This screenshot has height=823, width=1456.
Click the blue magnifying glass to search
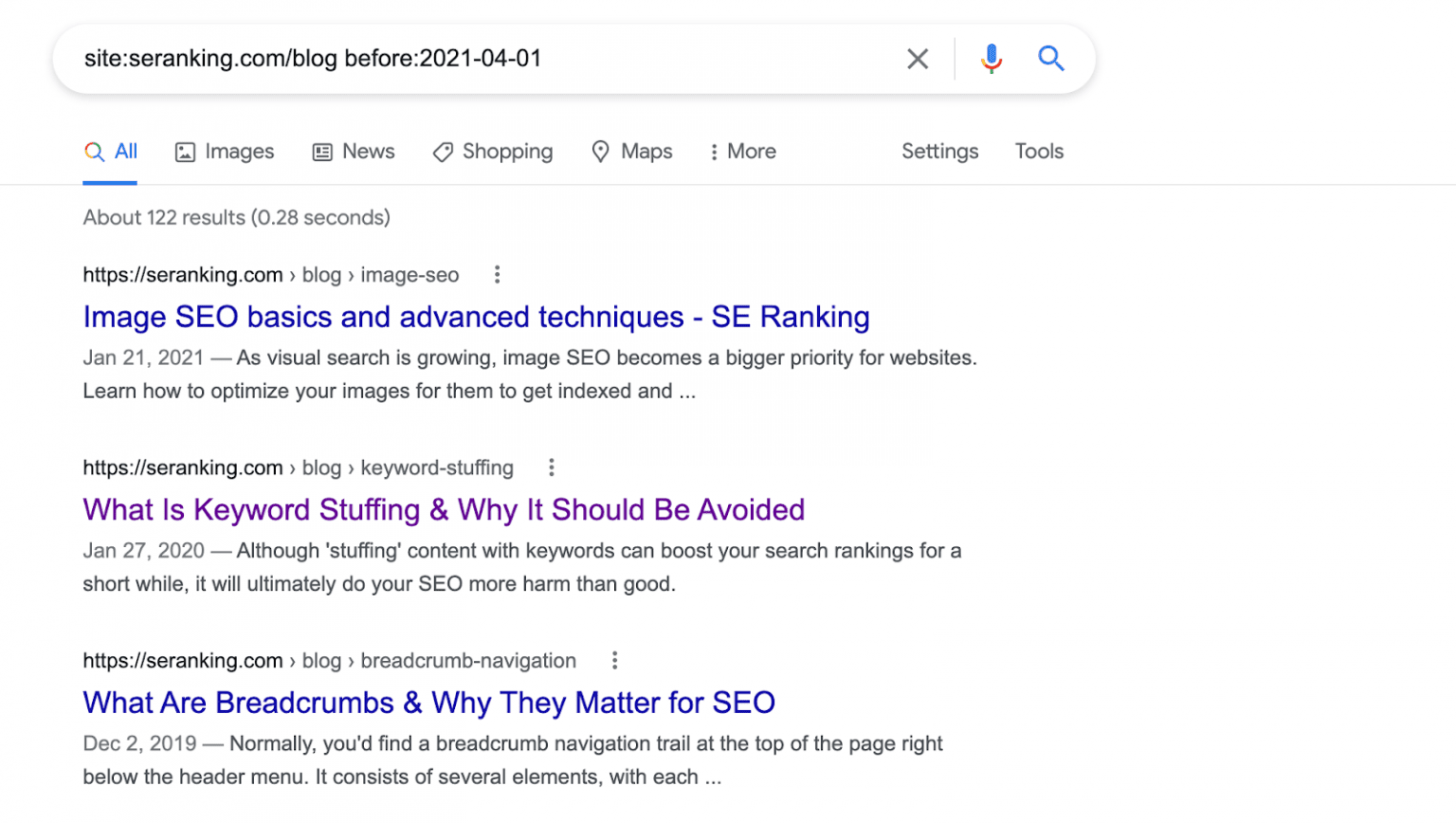[x=1051, y=58]
